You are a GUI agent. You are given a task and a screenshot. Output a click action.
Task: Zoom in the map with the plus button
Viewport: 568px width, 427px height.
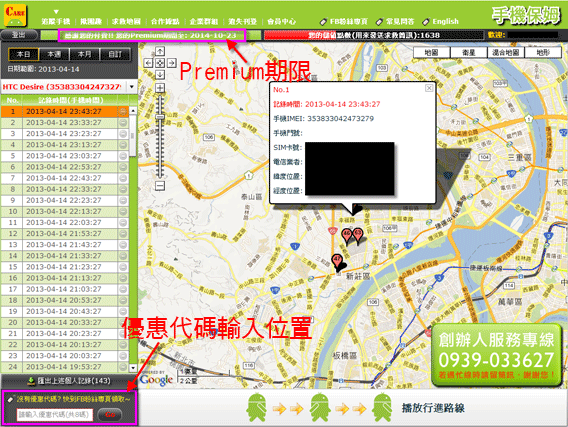(160, 88)
